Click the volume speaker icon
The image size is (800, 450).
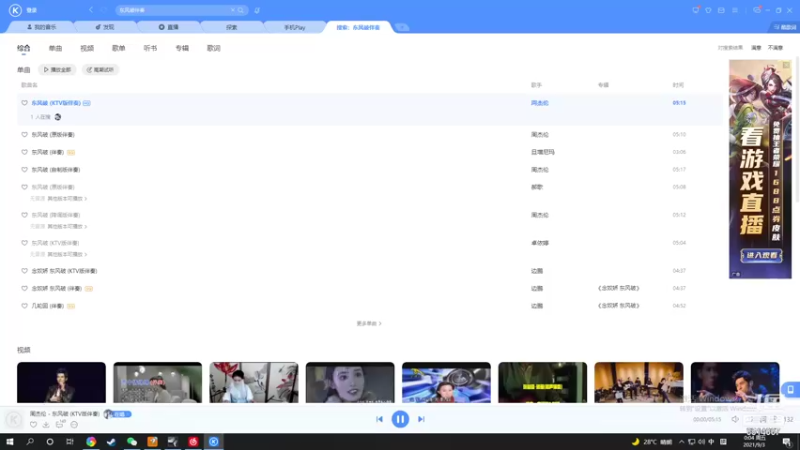tap(735, 419)
